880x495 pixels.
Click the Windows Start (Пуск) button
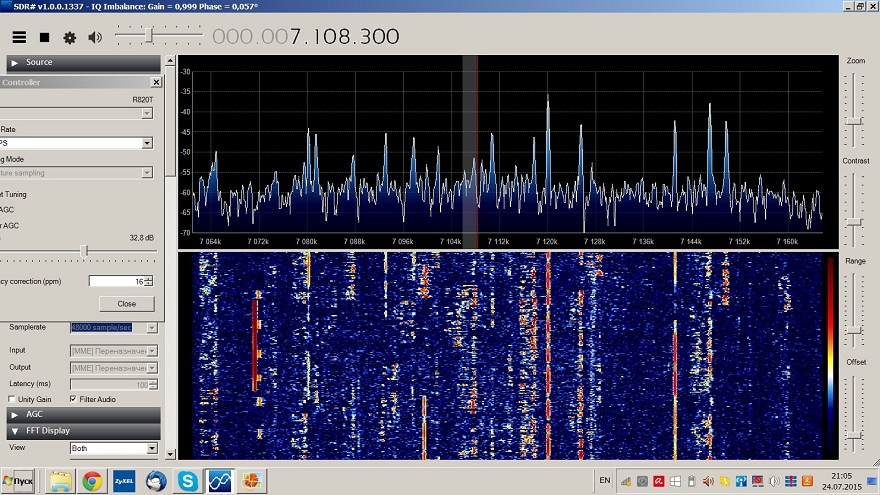pyautogui.click(x=19, y=481)
